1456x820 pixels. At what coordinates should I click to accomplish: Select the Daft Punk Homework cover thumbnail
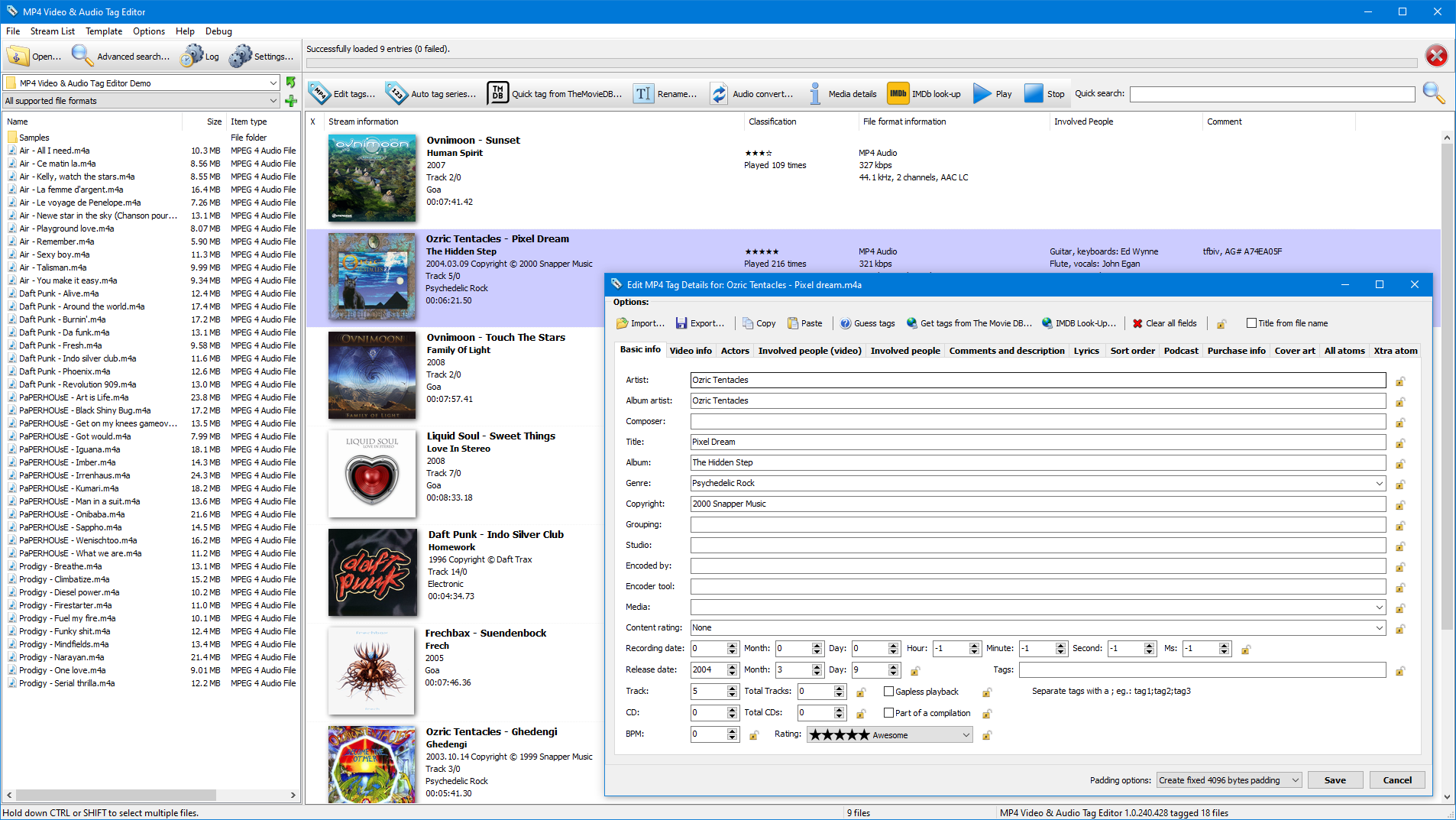coord(373,572)
